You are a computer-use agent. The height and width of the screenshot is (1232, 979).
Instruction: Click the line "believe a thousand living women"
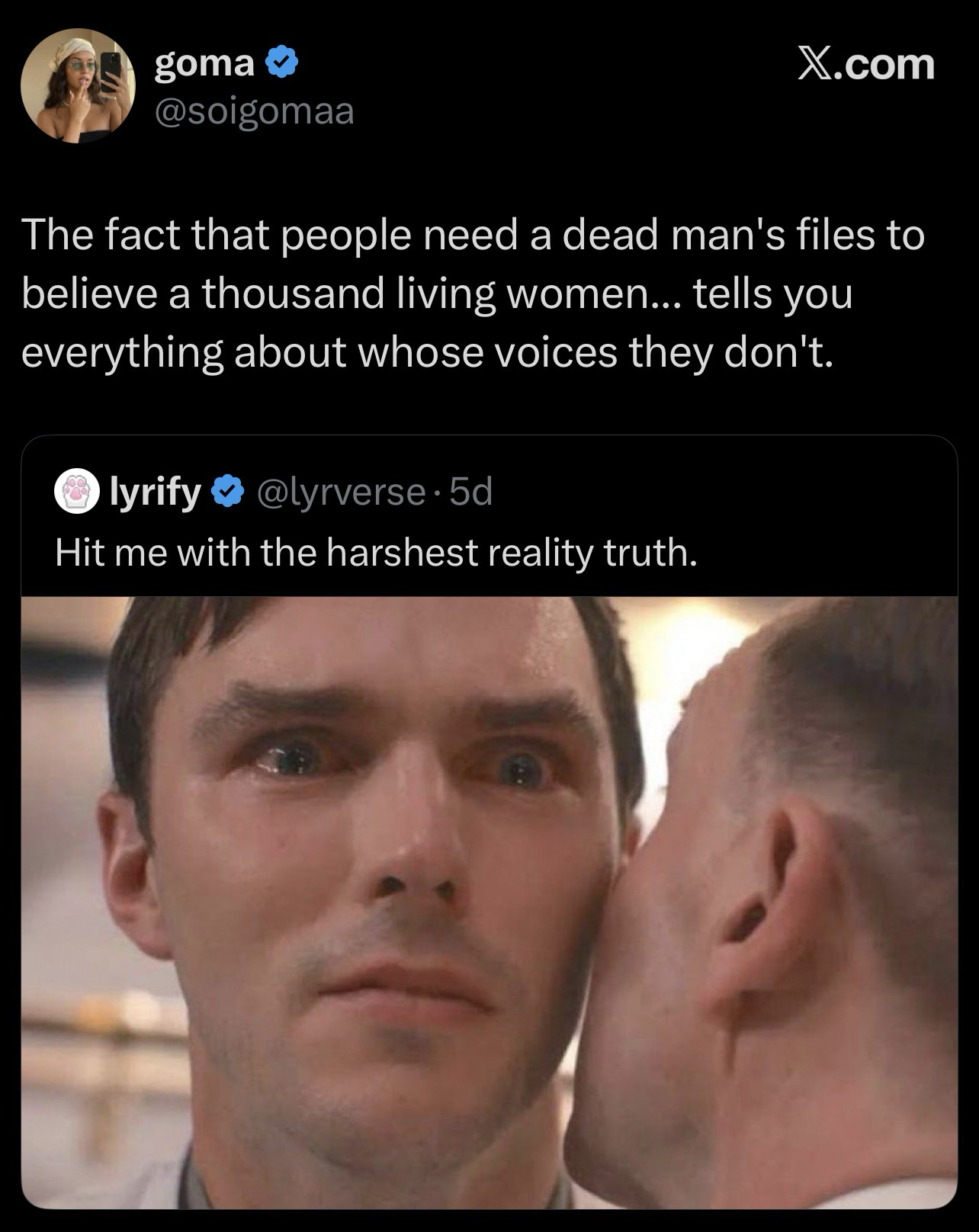coord(436,294)
